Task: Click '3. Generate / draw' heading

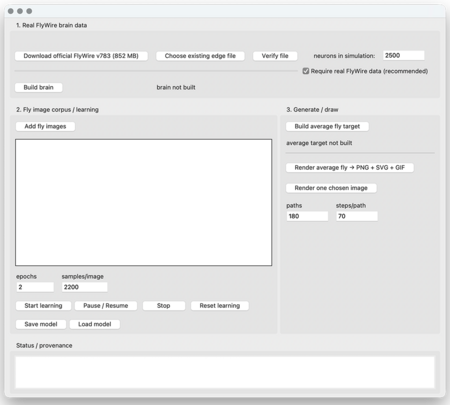Action: click(312, 110)
